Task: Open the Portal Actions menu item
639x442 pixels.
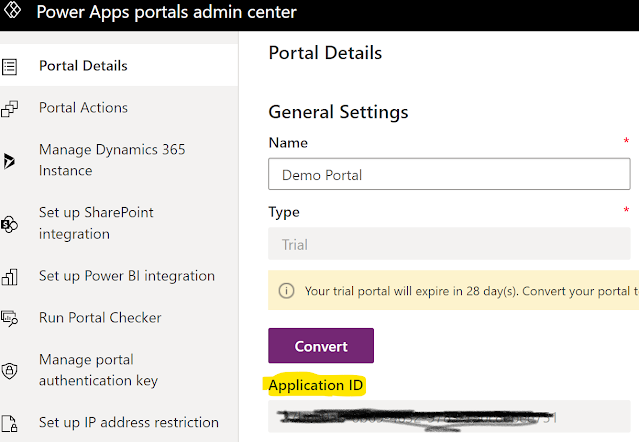Action: point(83,108)
